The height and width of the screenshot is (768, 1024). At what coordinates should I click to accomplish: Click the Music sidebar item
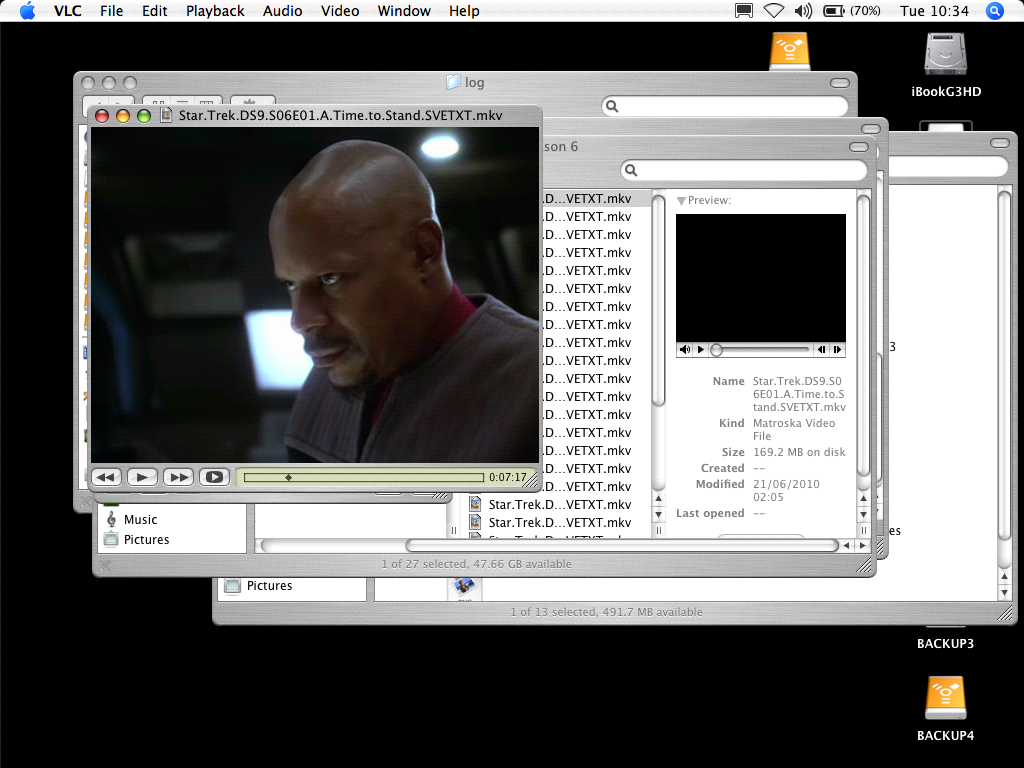click(140, 520)
